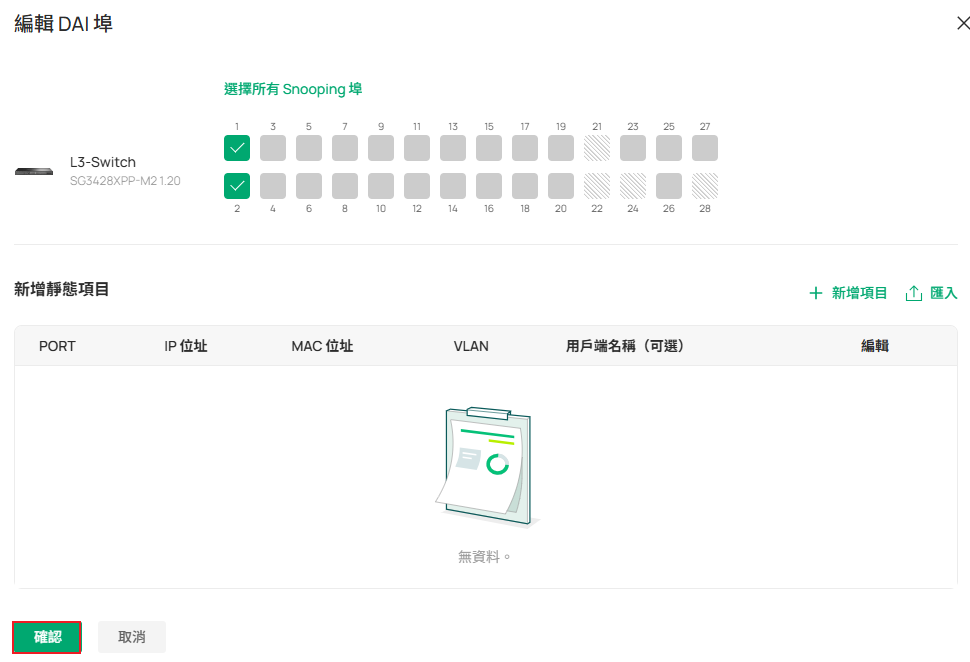The height and width of the screenshot is (662, 970).
Task: Click the hatched port 28 box
Action: coord(705,186)
